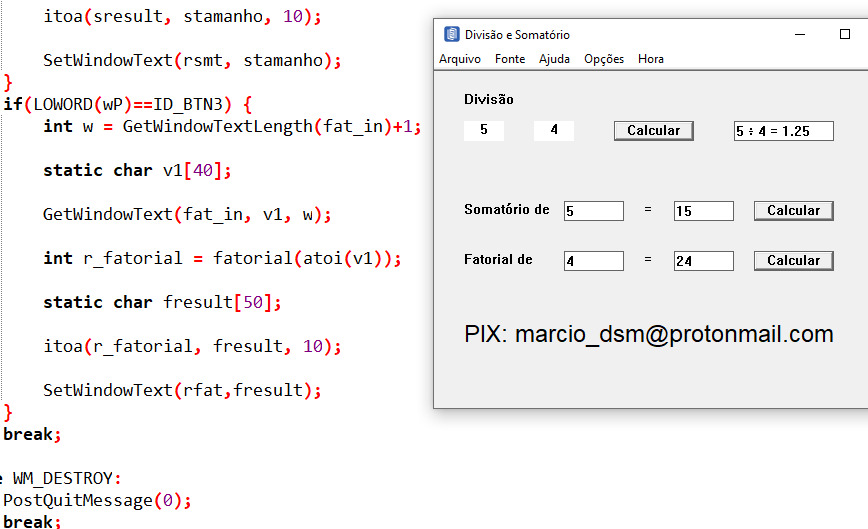The width and height of the screenshot is (868, 529).
Task: Click code line int w GetWindowTextLength
Action: point(232,127)
